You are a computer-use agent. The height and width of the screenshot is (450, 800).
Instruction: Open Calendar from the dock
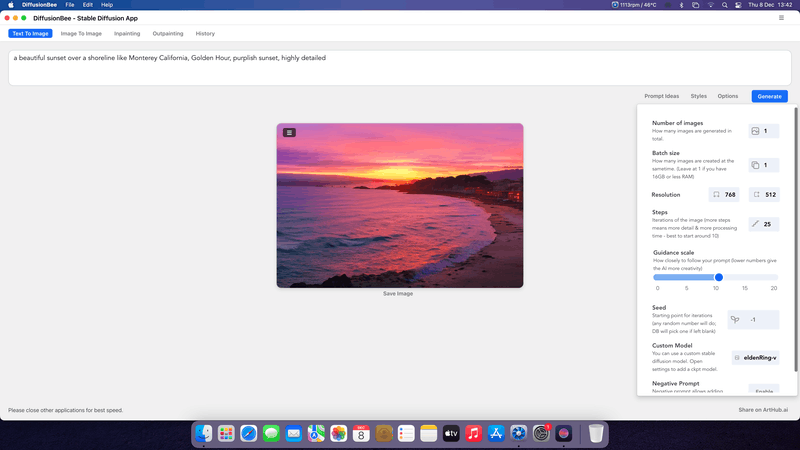(x=361, y=434)
